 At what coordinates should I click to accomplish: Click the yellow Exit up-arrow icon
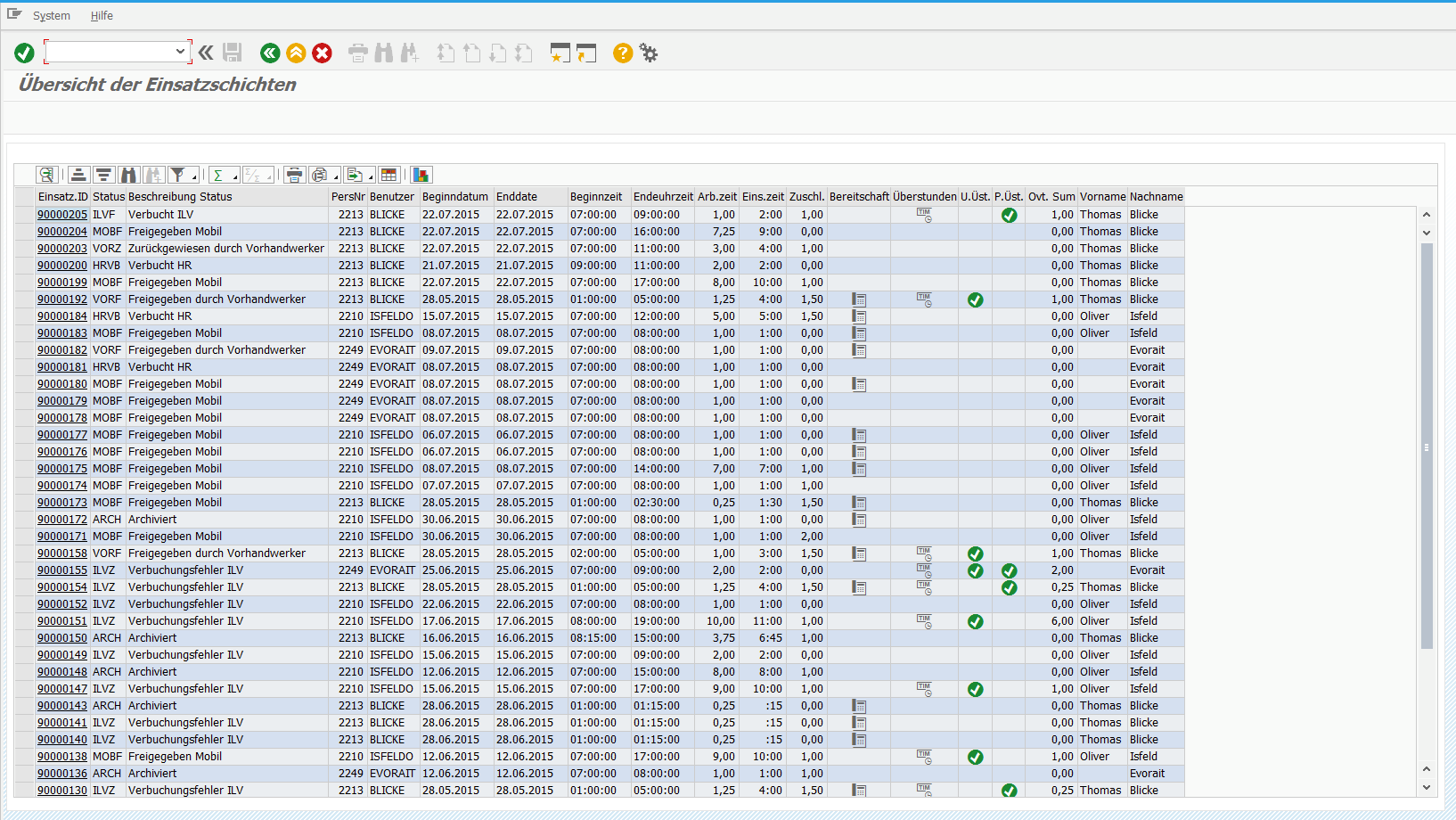click(x=296, y=53)
